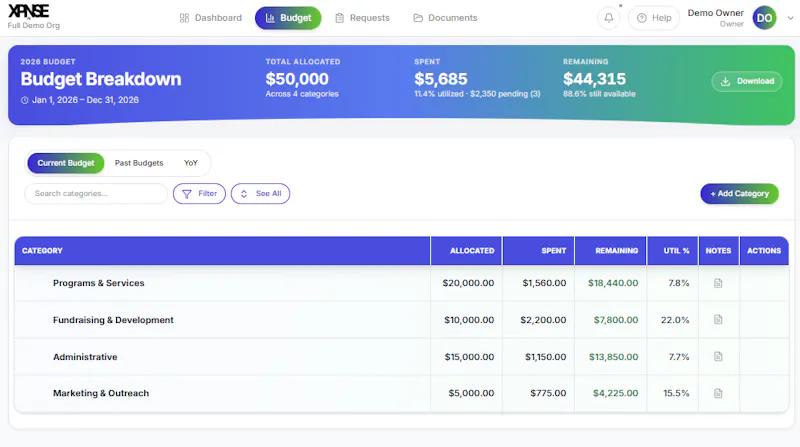Click the Jan 1, 2026 date range
This screenshot has height=447, width=800.
pyautogui.click(x=85, y=100)
